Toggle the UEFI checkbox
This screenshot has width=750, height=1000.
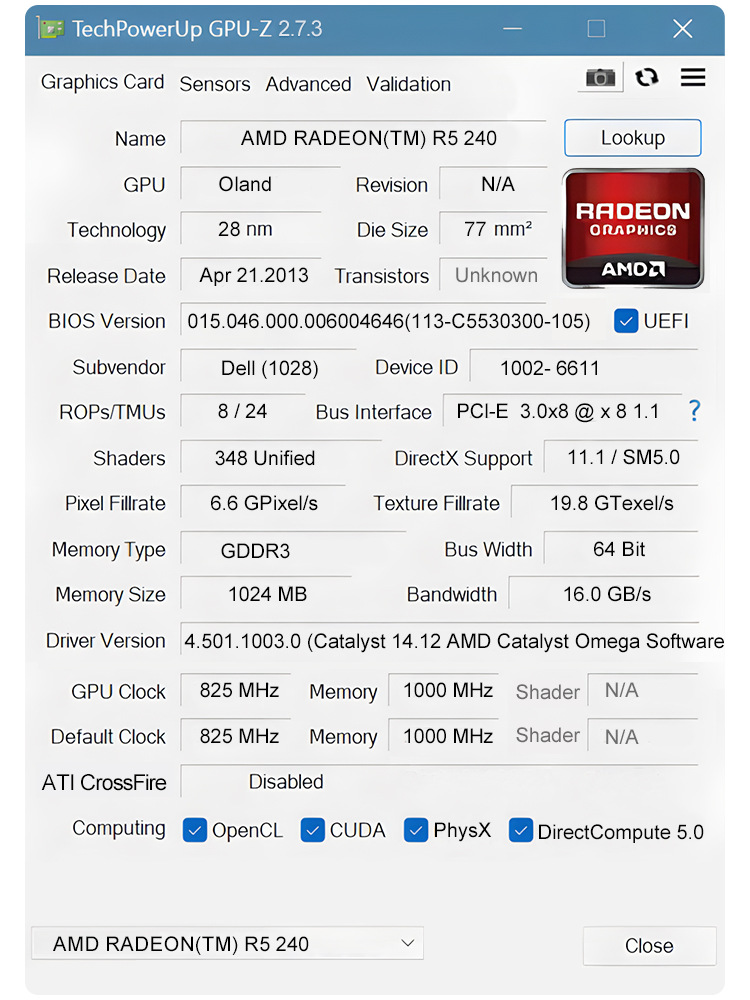coord(627,321)
